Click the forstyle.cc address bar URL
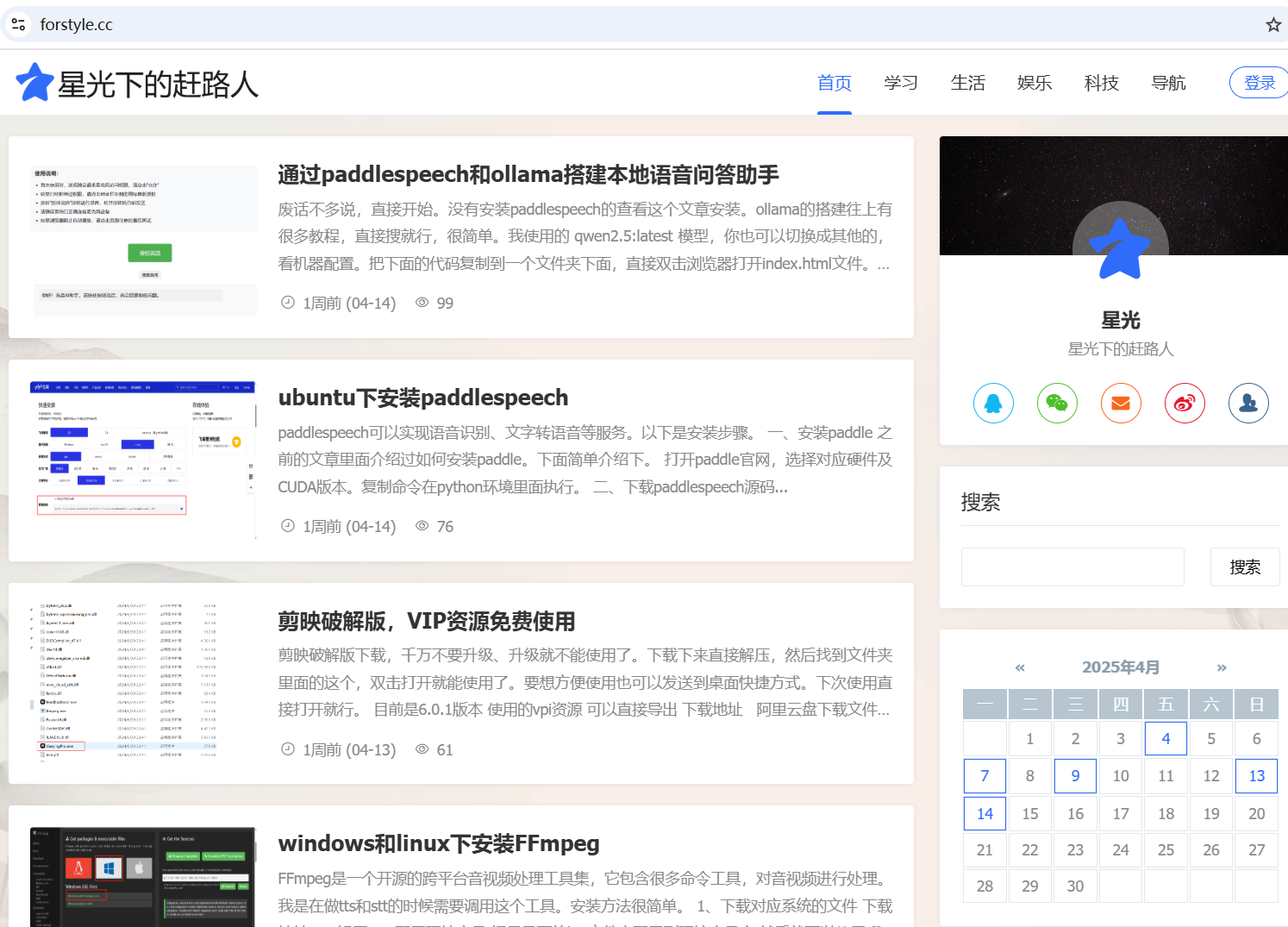Image resolution: width=1288 pixels, height=927 pixels. (x=76, y=25)
